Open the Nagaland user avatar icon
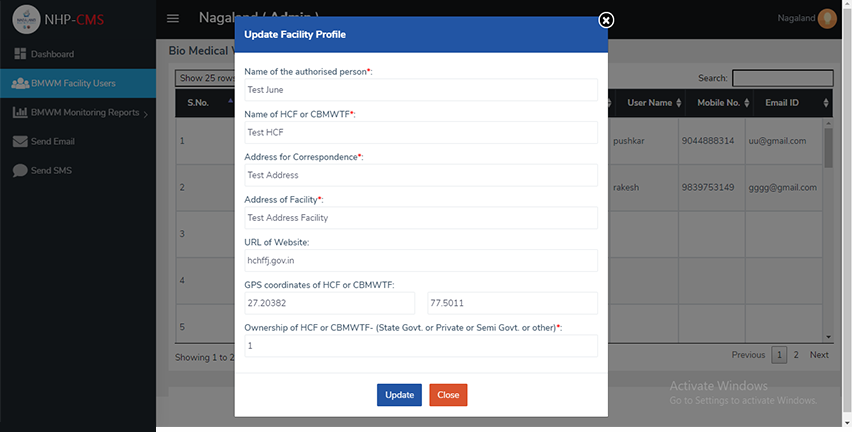 tap(827, 18)
